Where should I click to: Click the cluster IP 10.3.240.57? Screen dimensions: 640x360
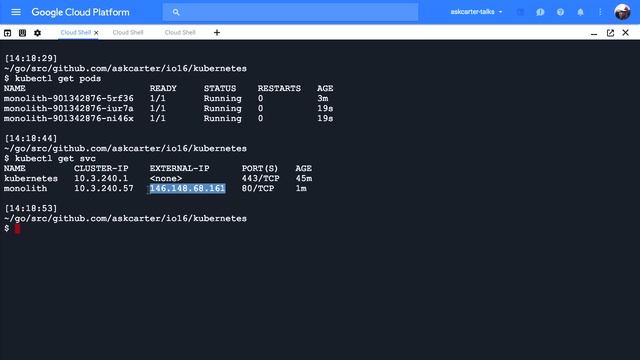click(x=104, y=188)
